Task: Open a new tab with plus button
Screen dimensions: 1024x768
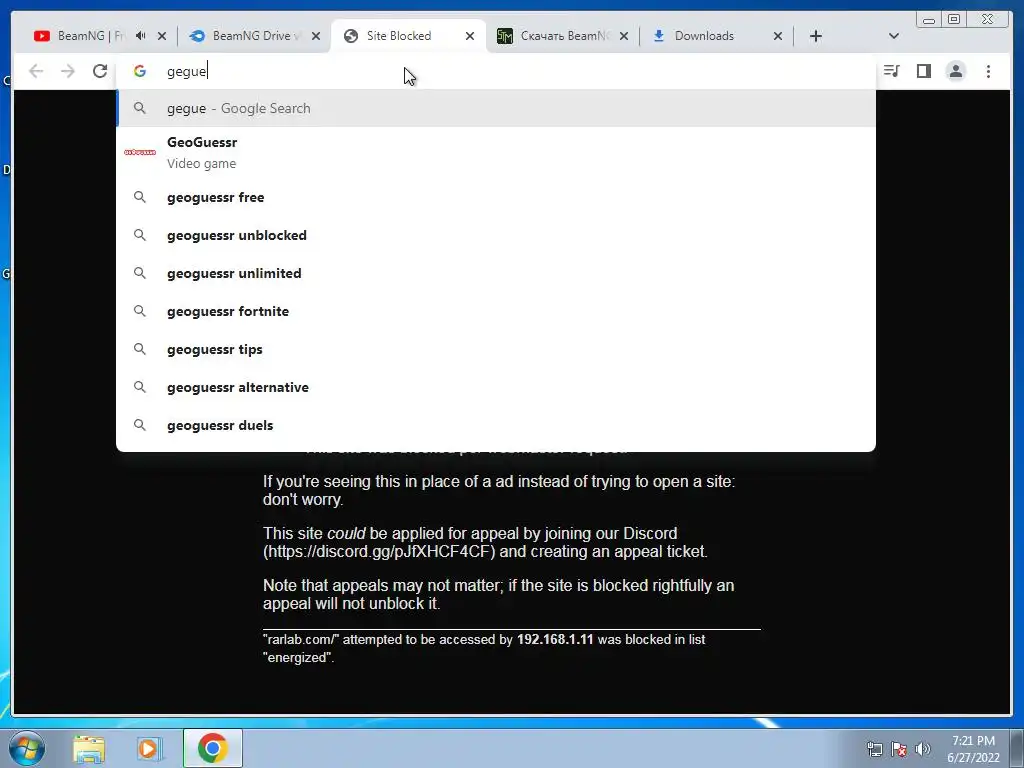Action: [x=816, y=36]
